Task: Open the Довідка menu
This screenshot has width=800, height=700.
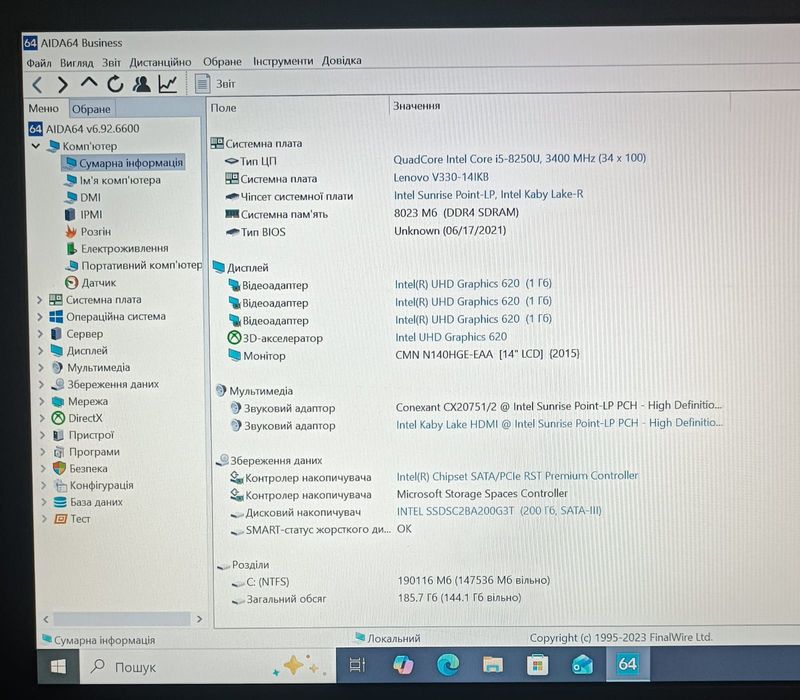Action: coord(341,61)
